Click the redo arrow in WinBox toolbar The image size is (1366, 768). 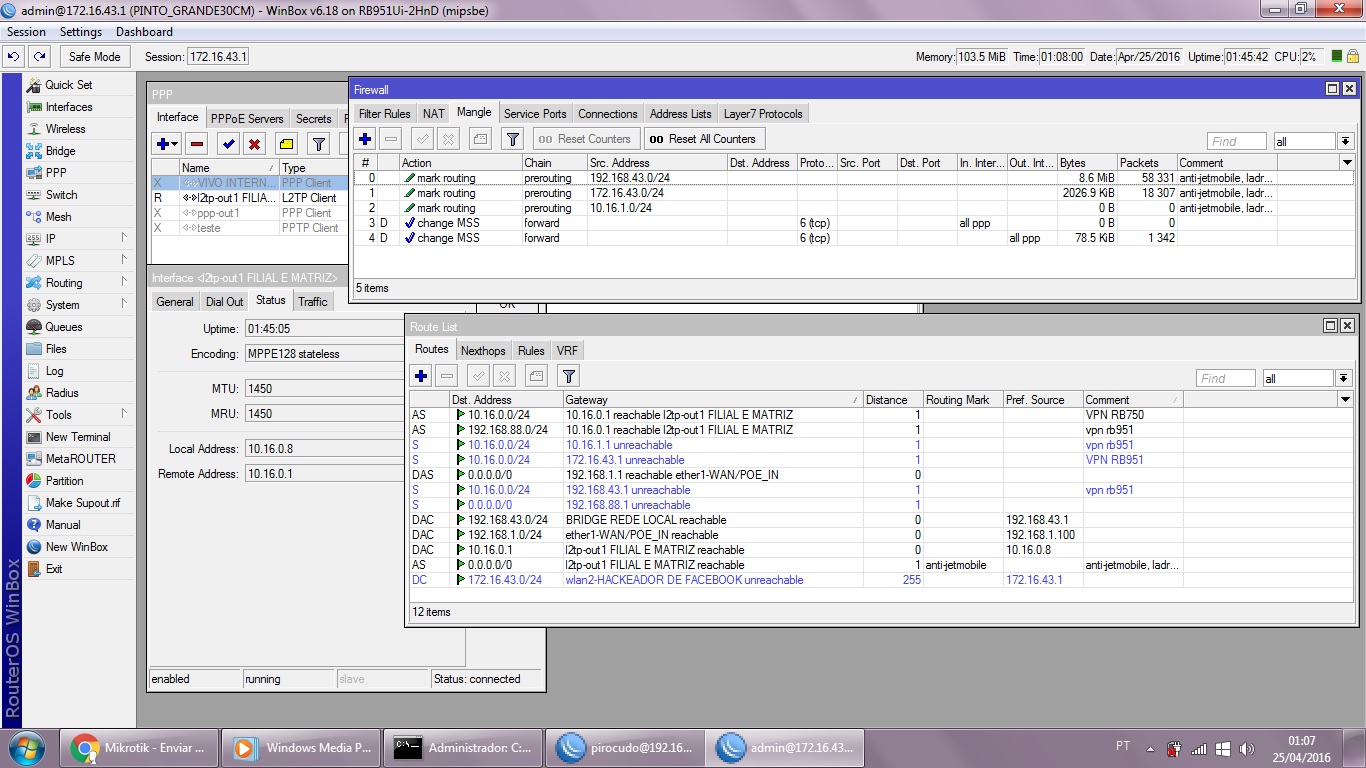coord(39,57)
